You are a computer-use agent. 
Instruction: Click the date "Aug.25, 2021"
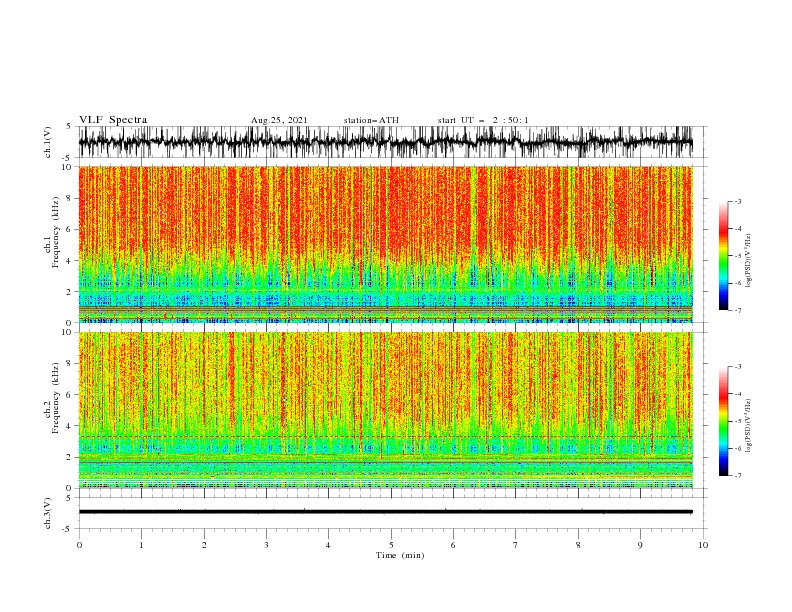pos(279,120)
